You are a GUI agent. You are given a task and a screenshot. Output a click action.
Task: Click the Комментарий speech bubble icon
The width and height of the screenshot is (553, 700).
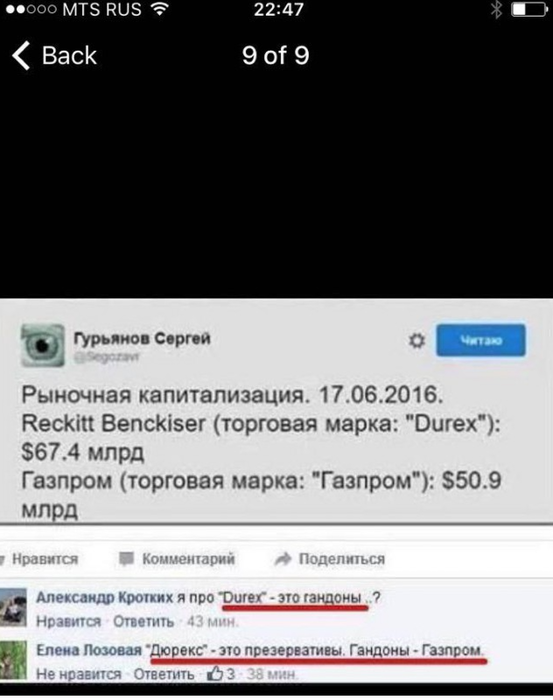pos(126,558)
